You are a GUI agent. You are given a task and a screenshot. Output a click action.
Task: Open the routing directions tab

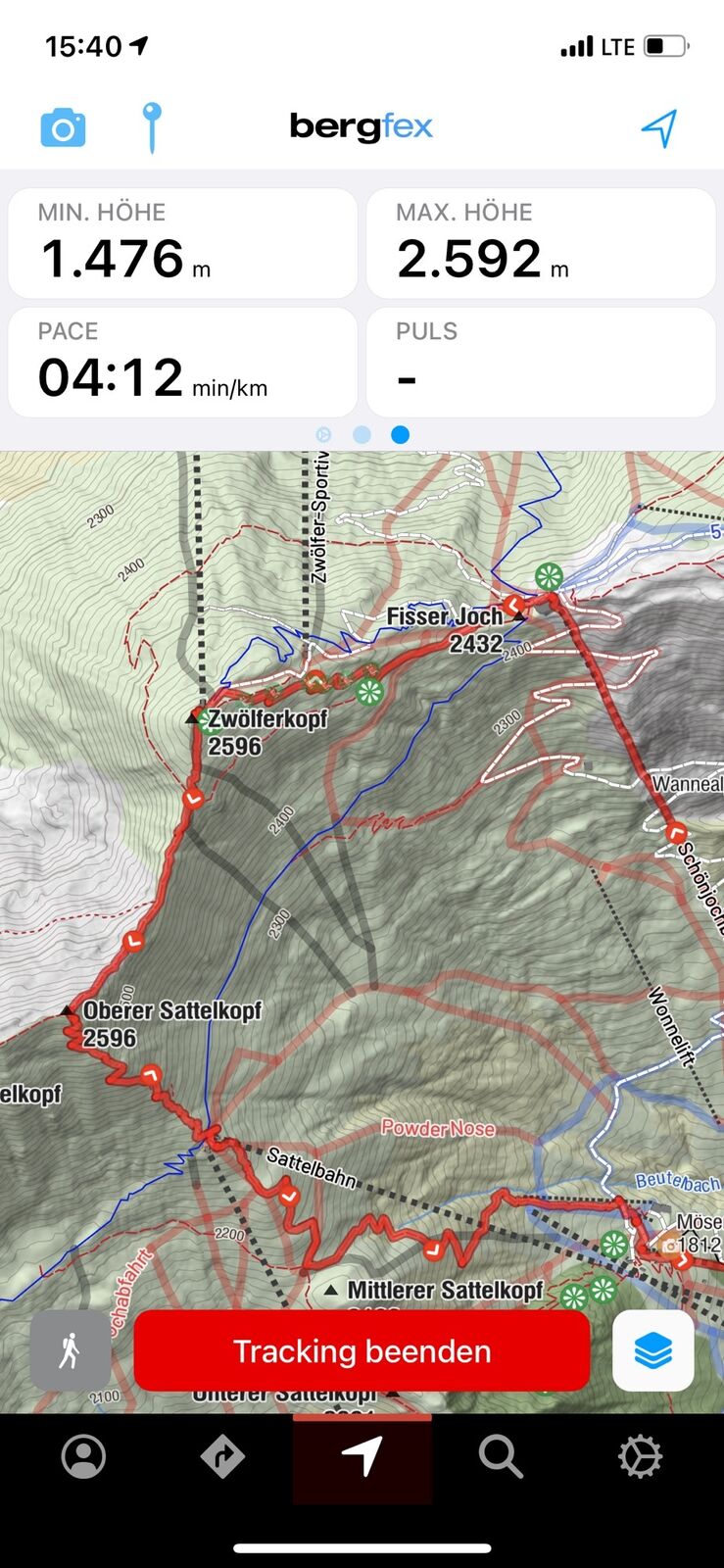(x=222, y=1456)
